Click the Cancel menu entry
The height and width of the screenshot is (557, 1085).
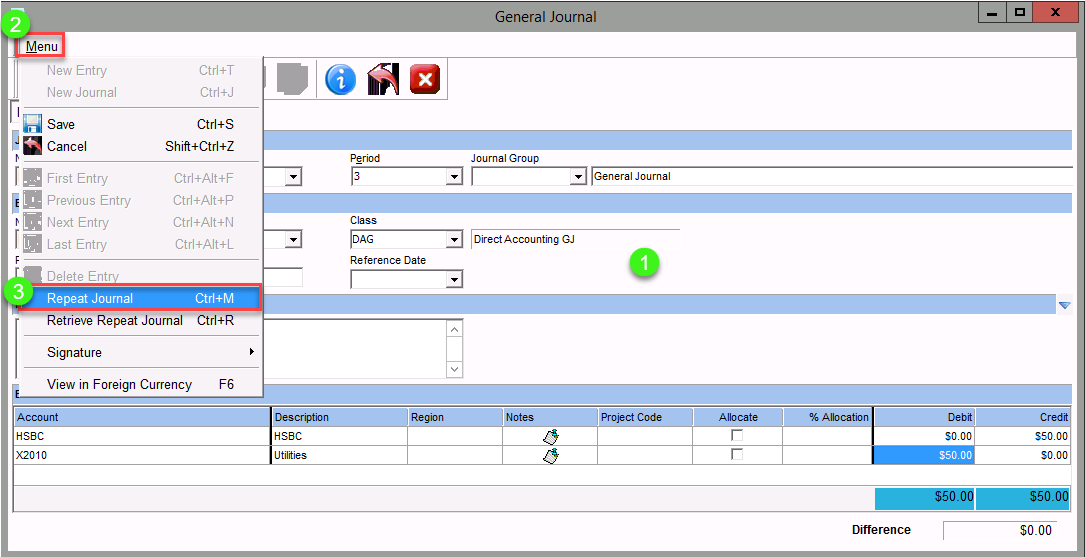click(66, 146)
